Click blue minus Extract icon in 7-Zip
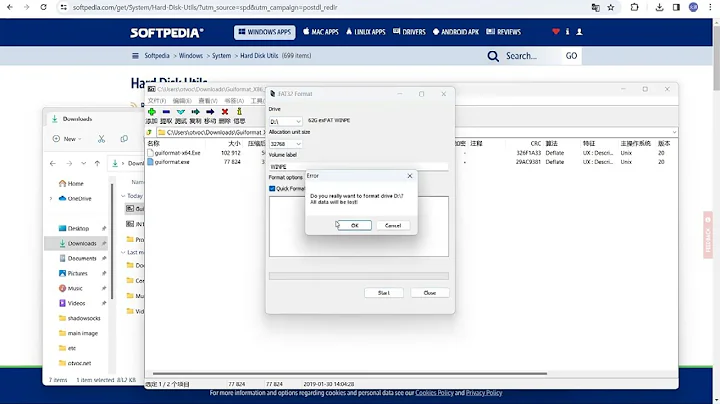This screenshot has width=720, height=404. pos(166,112)
